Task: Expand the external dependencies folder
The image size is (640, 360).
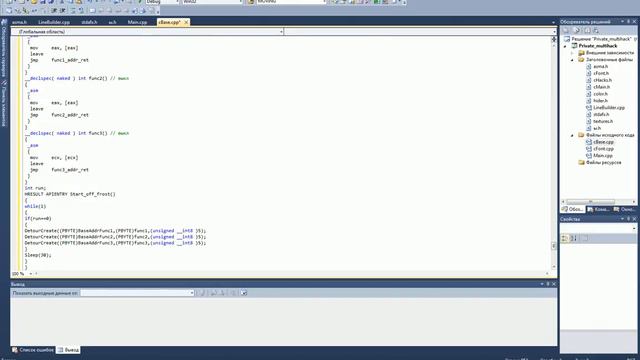Action: pyautogui.click(x=572, y=53)
